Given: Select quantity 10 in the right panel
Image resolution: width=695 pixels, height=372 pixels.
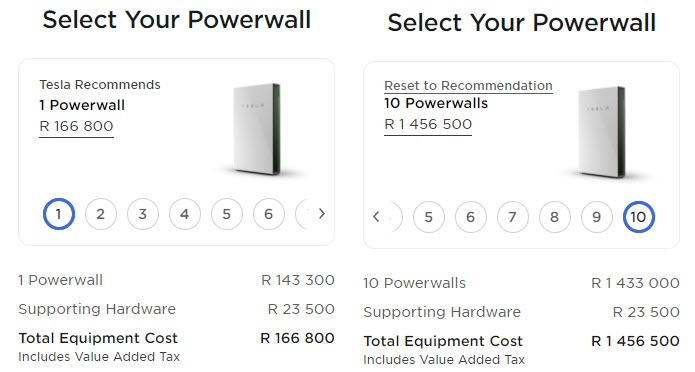Looking at the screenshot, I should coord(638,217).
